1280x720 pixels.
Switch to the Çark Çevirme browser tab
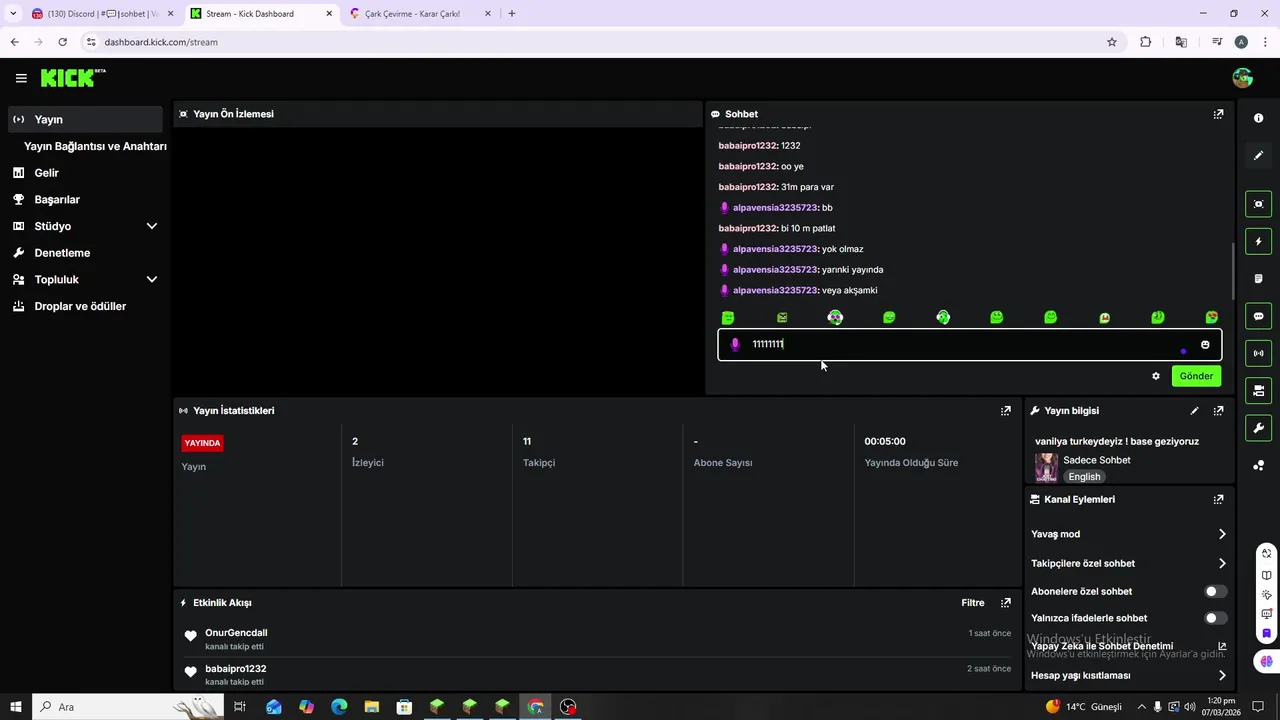pos(420,14)
